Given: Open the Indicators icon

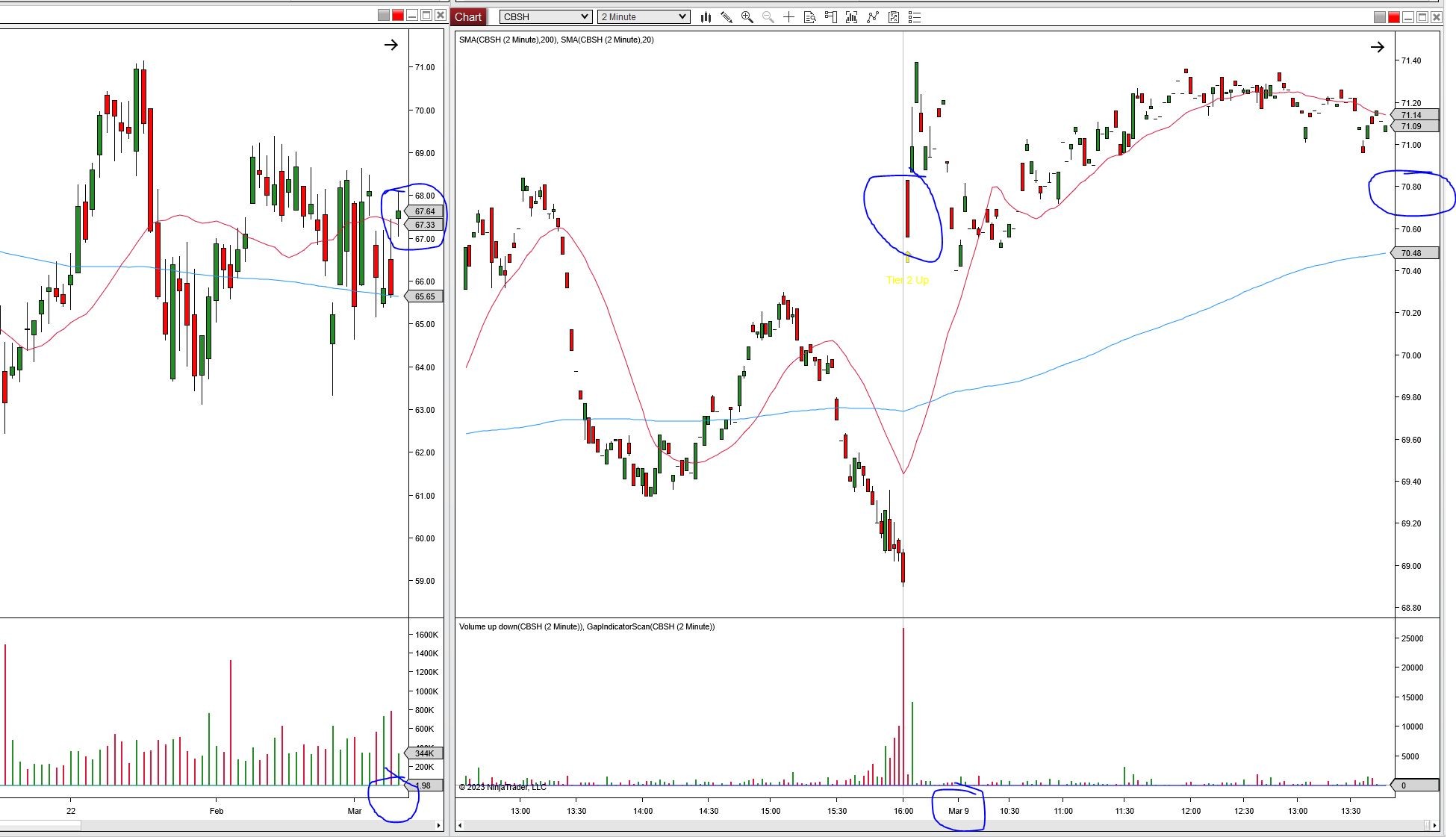Looking at the screenshot, I should pos(851,17).
